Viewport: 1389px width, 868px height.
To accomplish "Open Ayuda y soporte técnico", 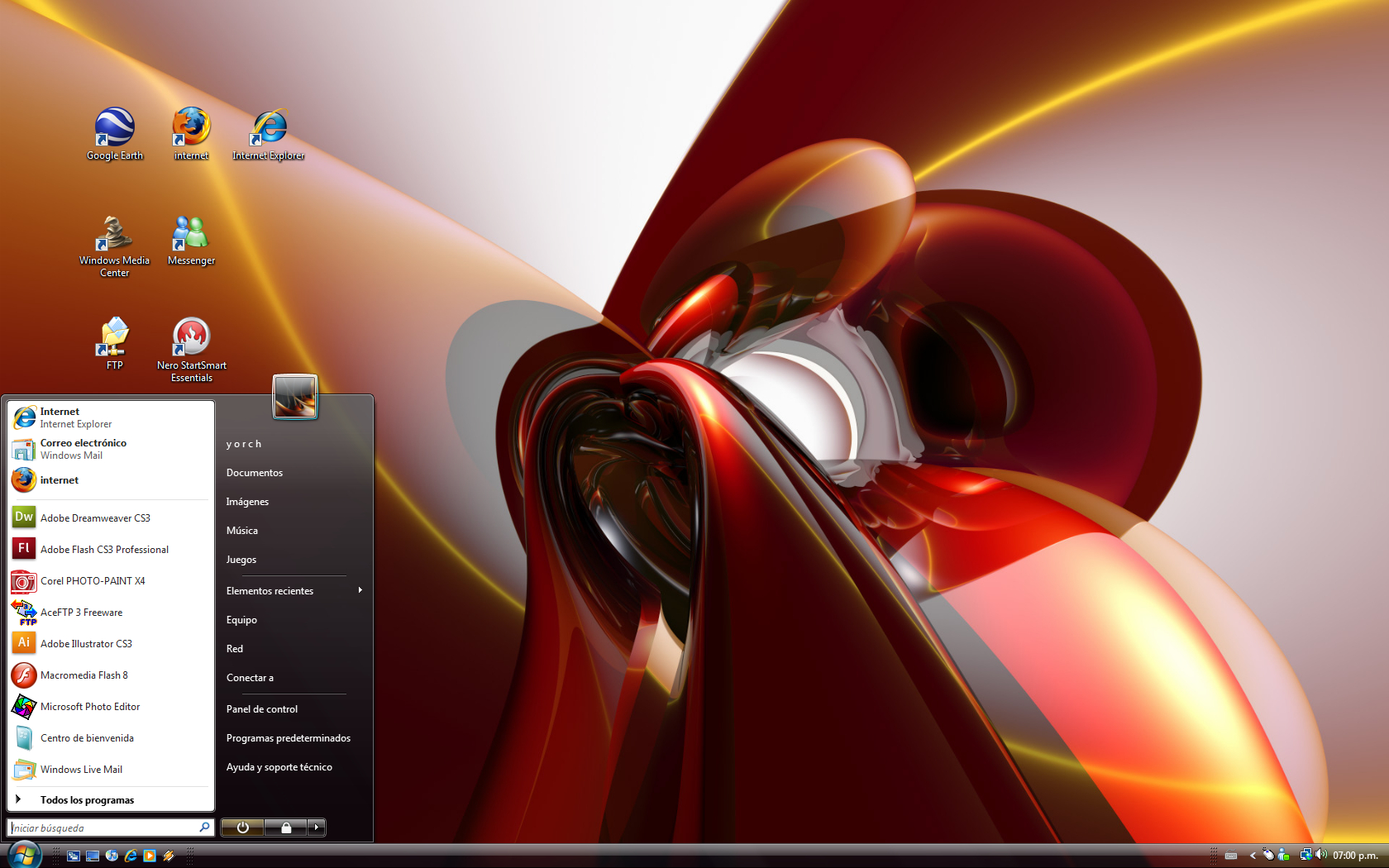I will click(279, 767).
